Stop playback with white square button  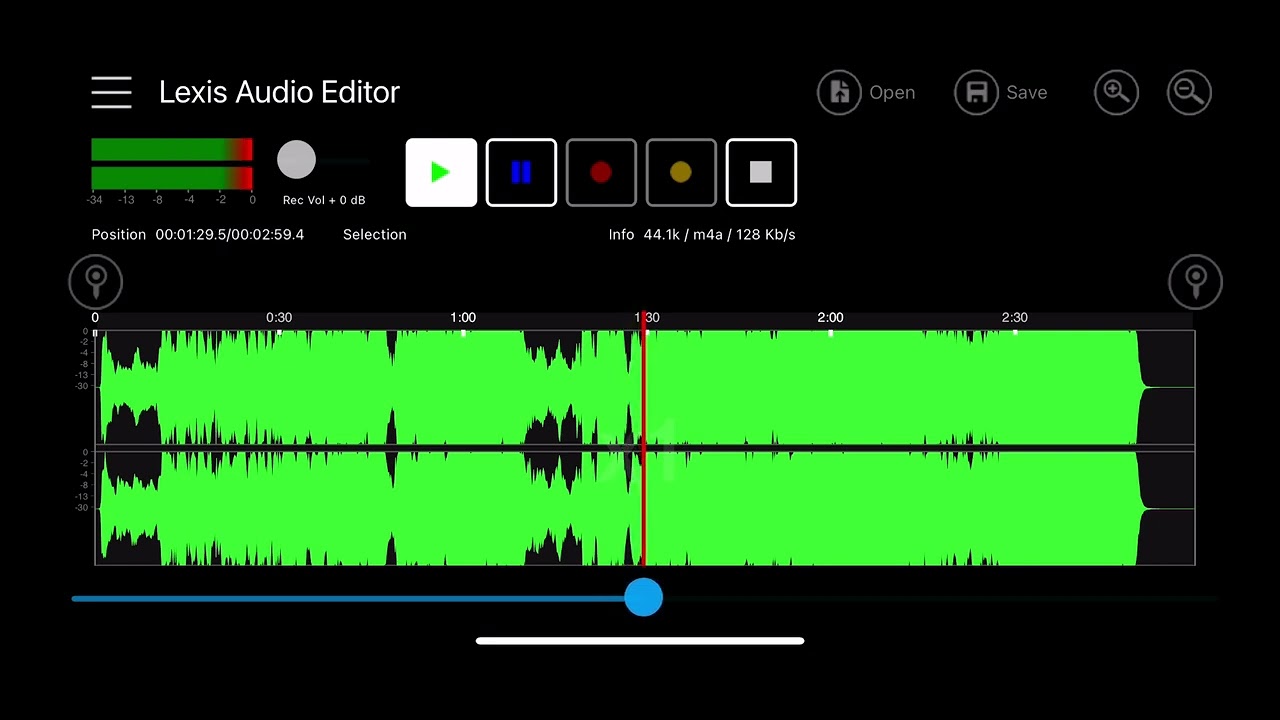(761, 173)
